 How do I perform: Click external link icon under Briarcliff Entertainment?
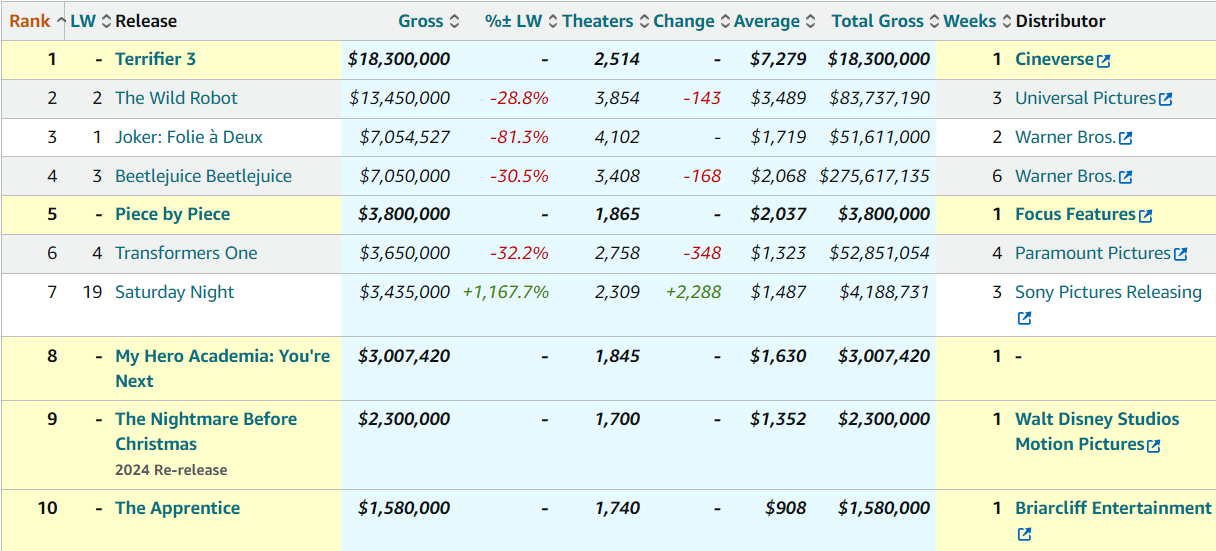[1024, 535]
